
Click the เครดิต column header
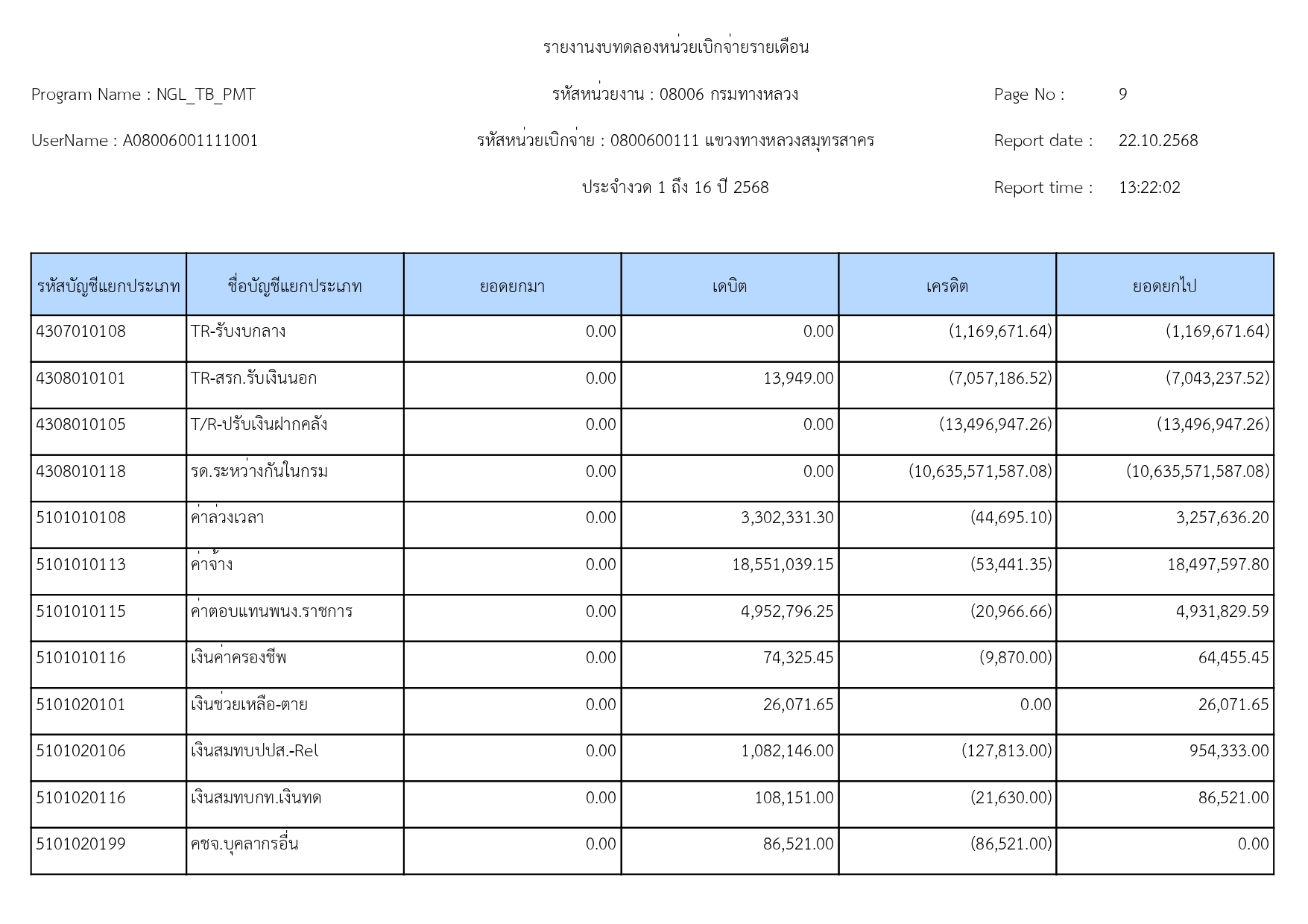click(x=947, y=286)
